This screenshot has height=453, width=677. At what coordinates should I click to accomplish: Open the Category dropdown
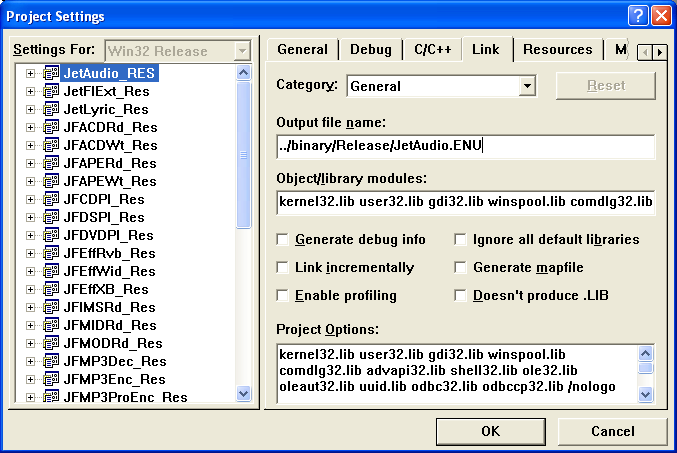527,86
